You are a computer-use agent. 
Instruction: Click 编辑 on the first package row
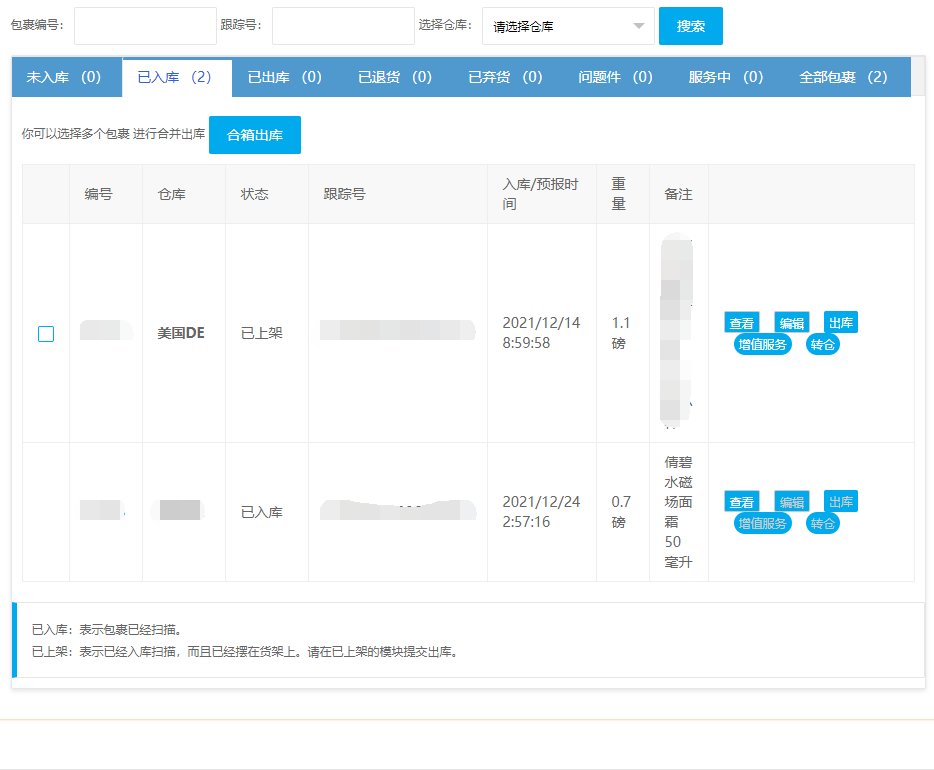791,322
